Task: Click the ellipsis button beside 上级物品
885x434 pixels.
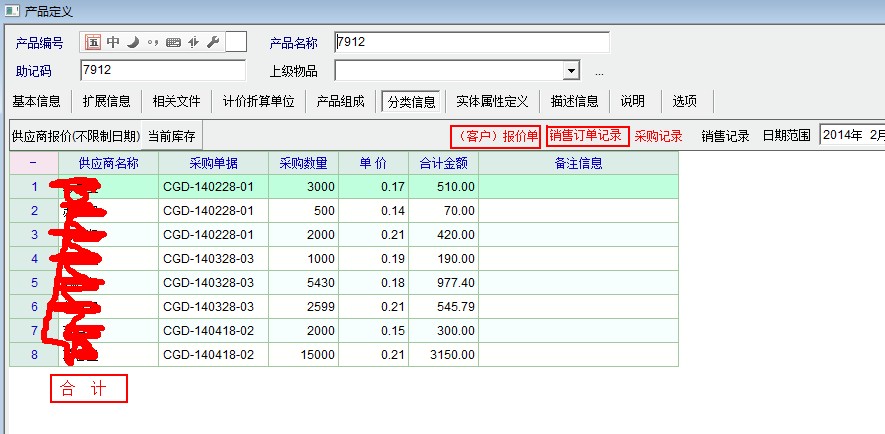Action: point(599,72)
